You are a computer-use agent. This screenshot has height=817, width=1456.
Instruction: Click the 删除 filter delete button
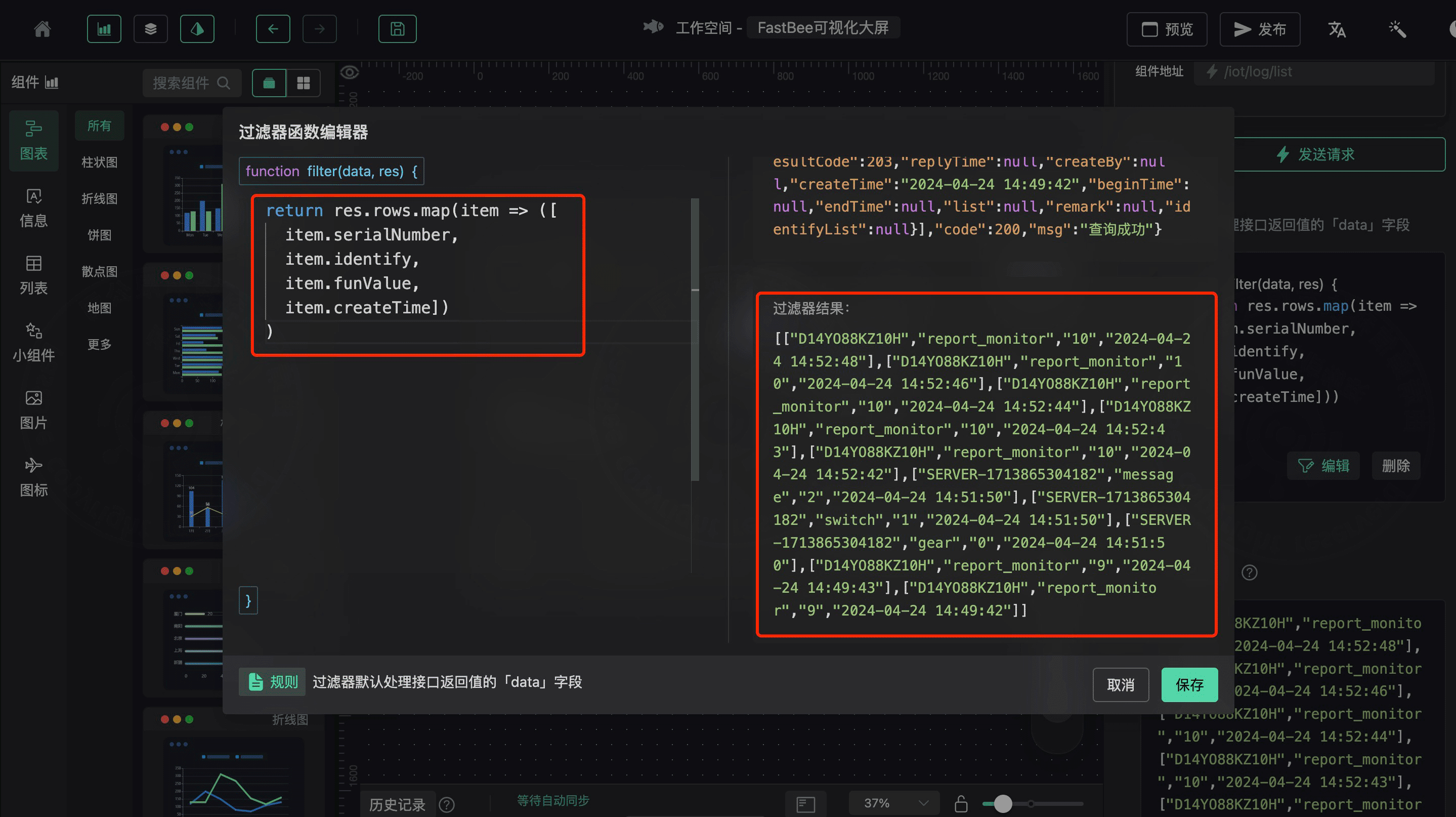1396,466
